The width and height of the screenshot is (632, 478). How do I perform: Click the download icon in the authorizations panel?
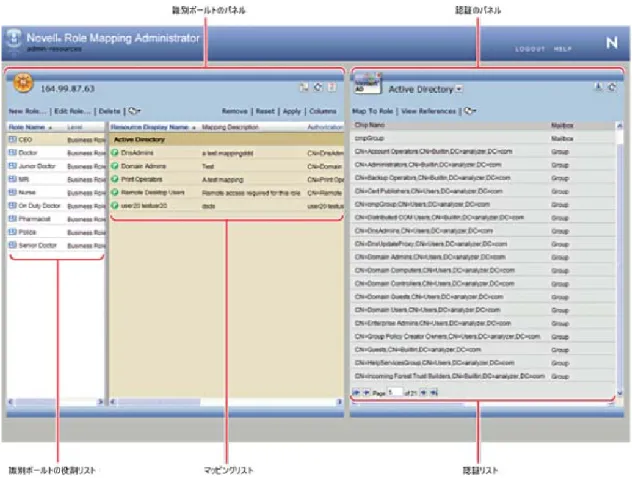point(599,87)
